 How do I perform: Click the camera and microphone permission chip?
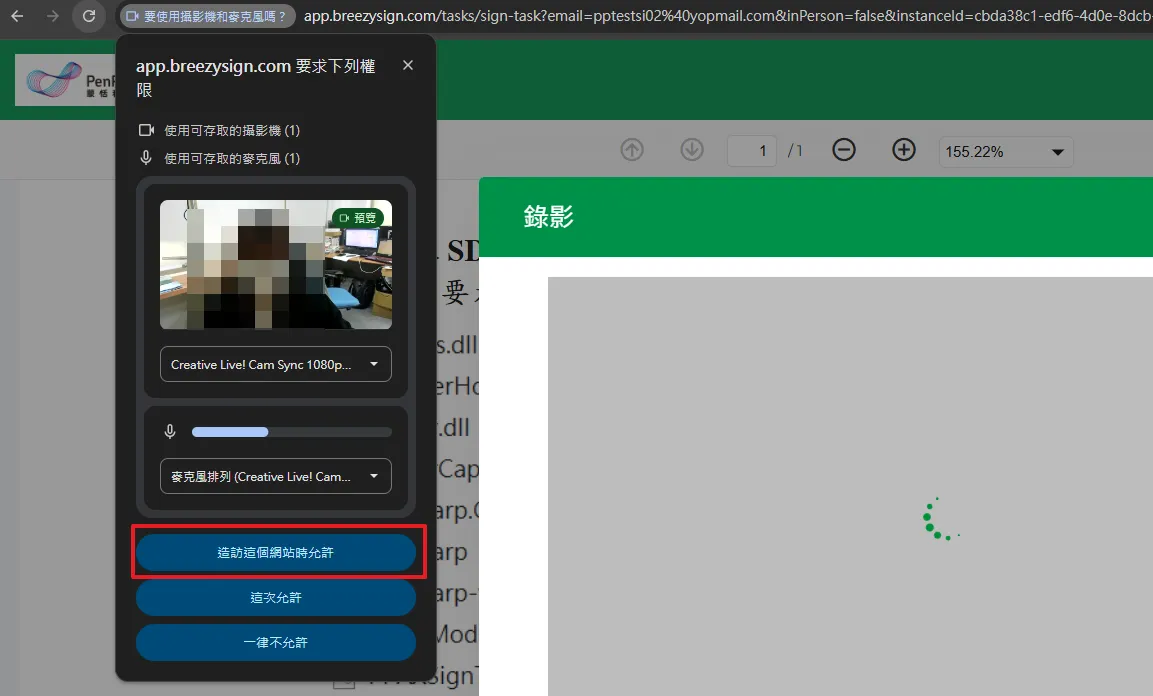207,16
